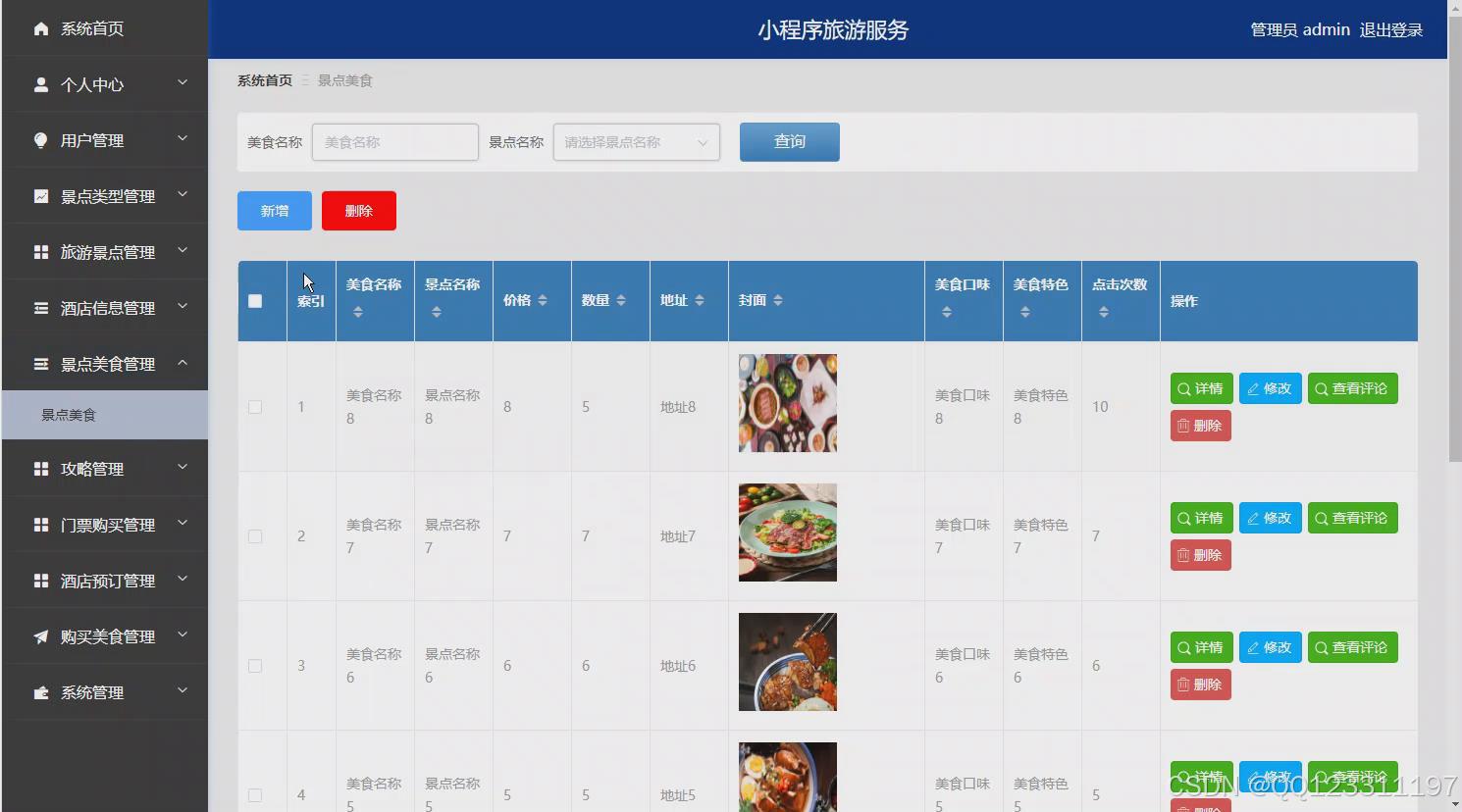Tick the select-all checkbox in table header
Image resolution: width=1462 pixels, height=812 pixels.
[x=255, y=301]
